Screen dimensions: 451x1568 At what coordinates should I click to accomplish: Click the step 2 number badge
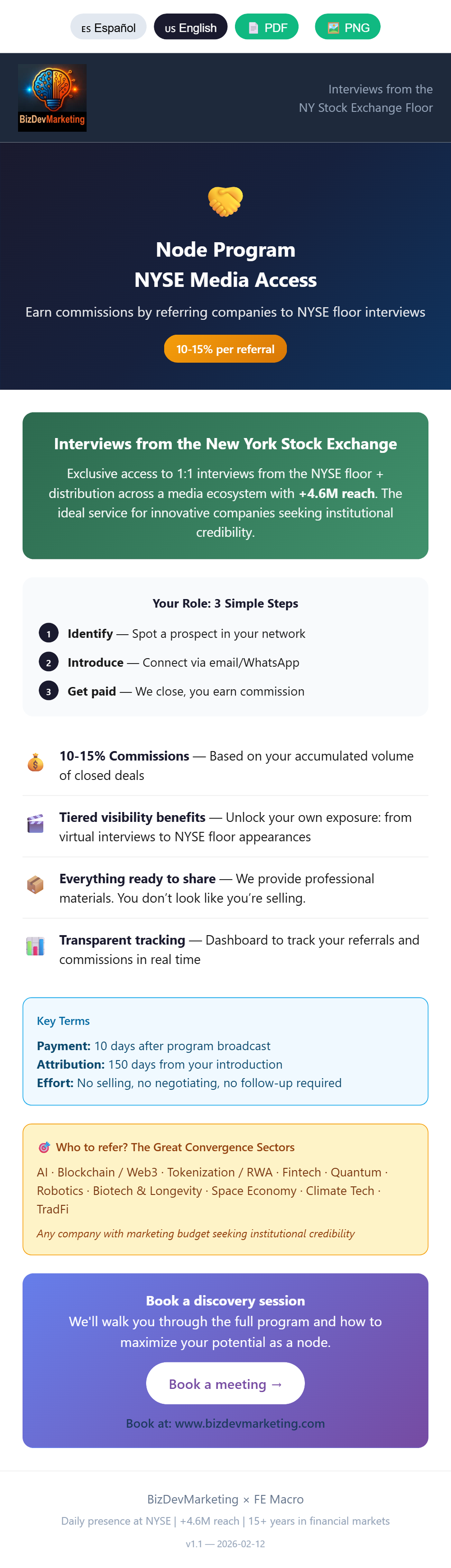point(49,662)
